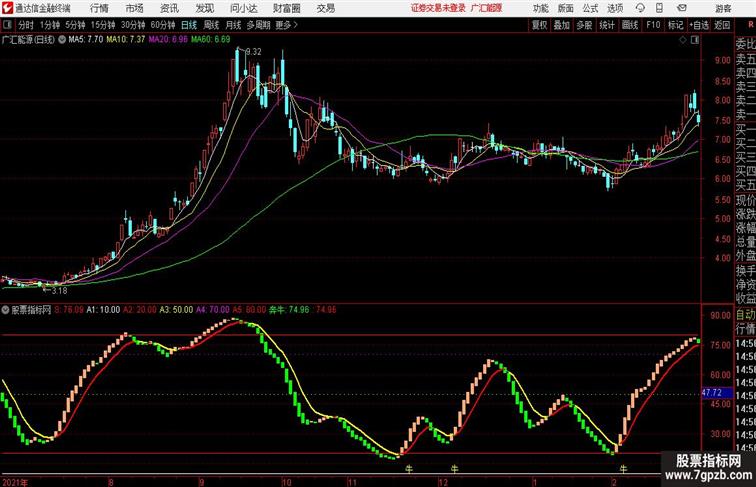Viewport: 756px width, 487px height.
Task: Click the MA10: 7.37 label
Action: click(125, 40)
